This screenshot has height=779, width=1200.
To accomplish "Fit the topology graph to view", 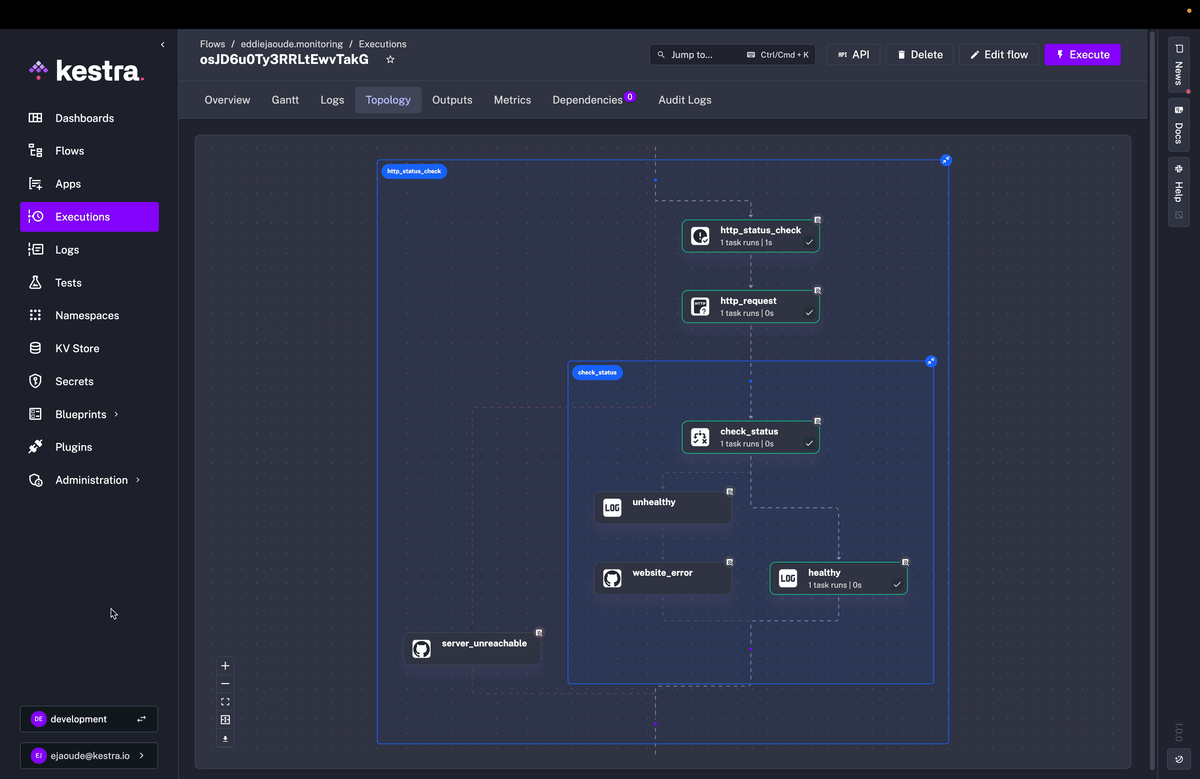I will coord(225,702).
